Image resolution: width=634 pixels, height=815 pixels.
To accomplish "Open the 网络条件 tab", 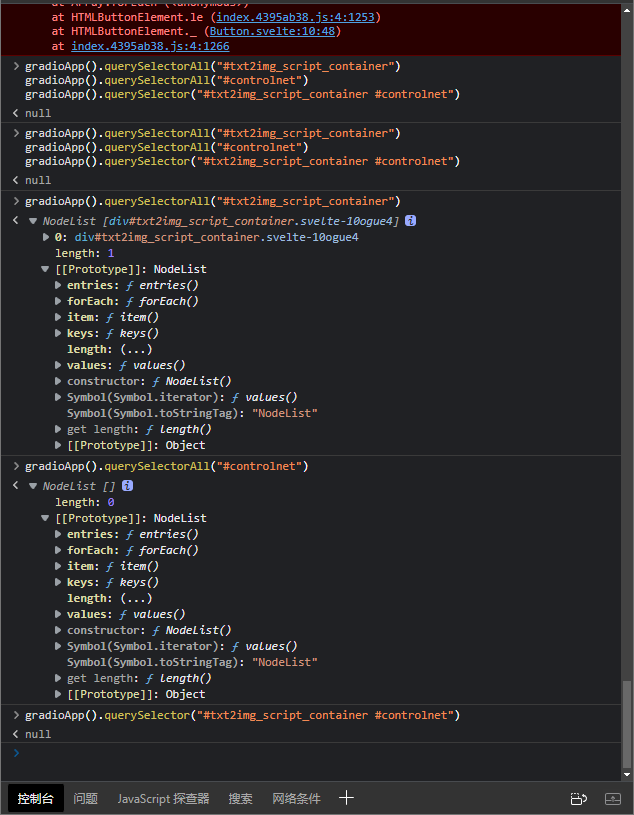I will pyautogui.click(x=298, y=797).
